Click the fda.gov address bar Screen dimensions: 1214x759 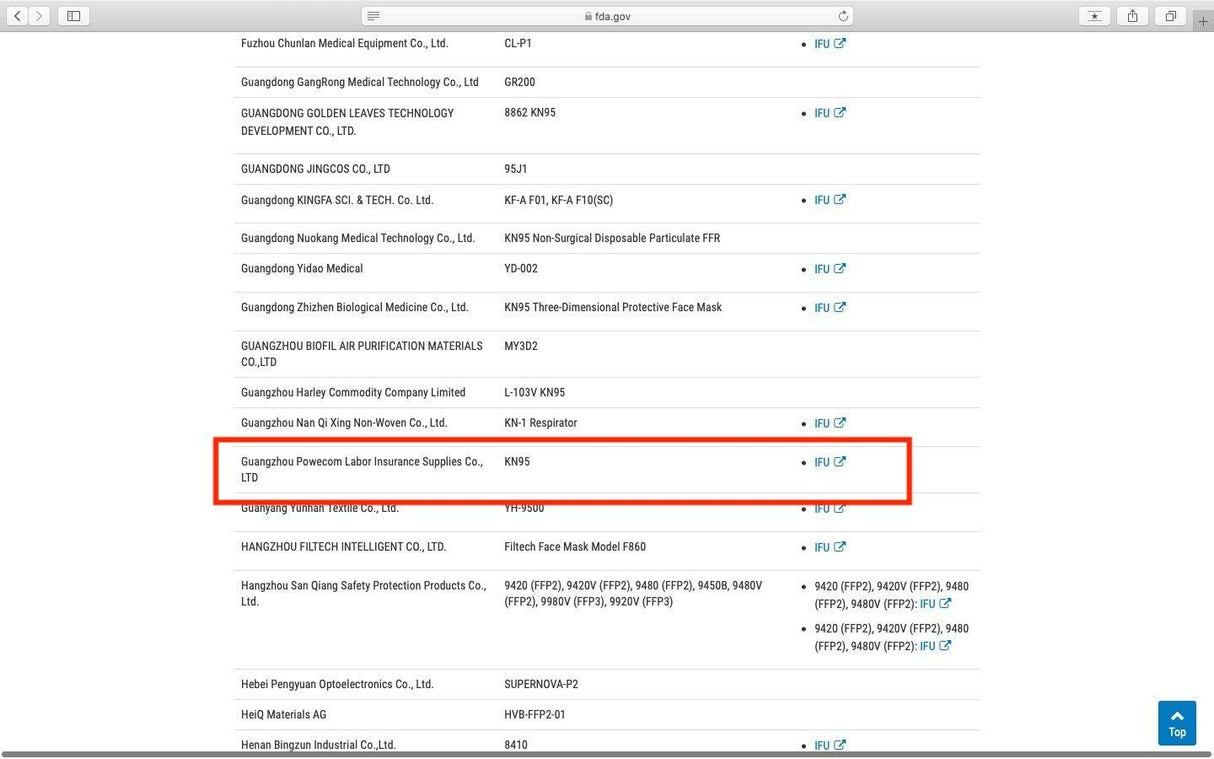pyautogui.click(x=607, y=16)
